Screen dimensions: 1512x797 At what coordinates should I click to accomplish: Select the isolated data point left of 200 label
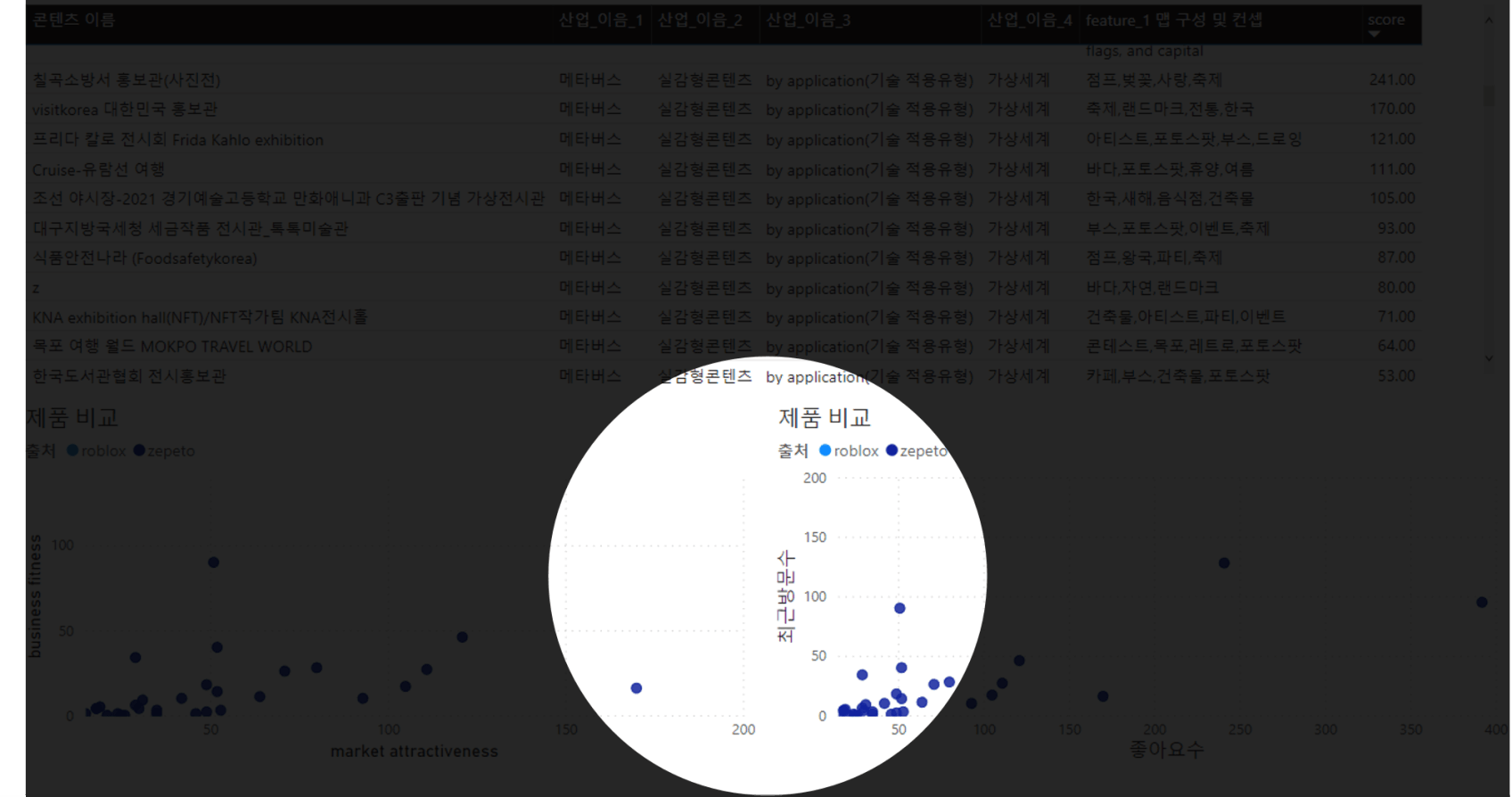tap(636, 688)
